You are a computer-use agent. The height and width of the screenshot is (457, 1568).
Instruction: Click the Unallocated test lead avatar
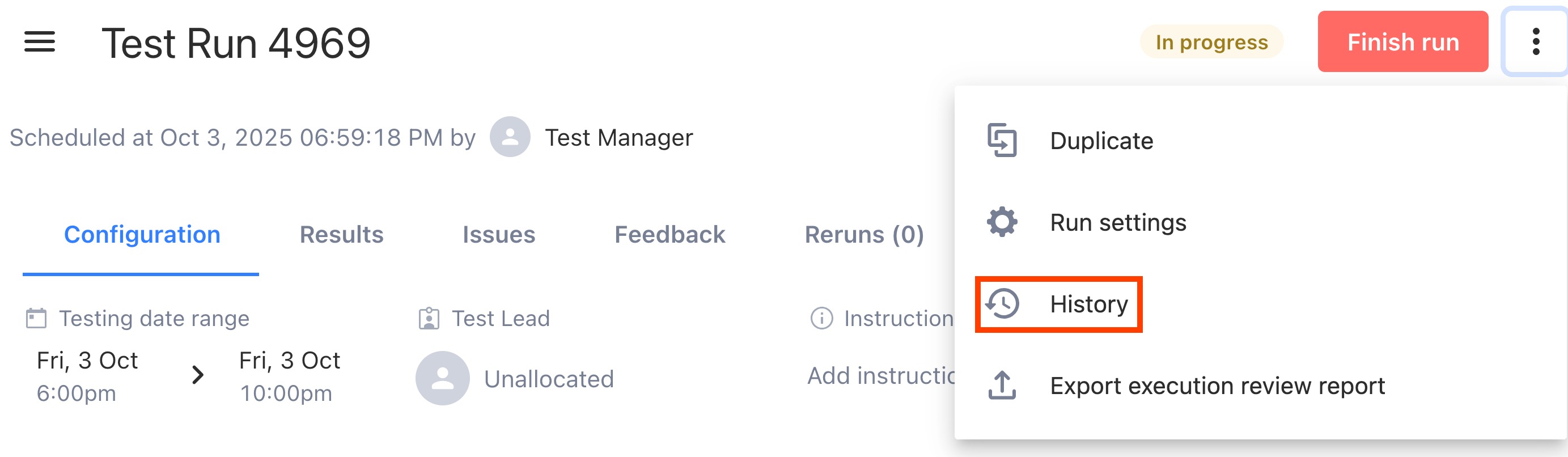click(443, 378)
